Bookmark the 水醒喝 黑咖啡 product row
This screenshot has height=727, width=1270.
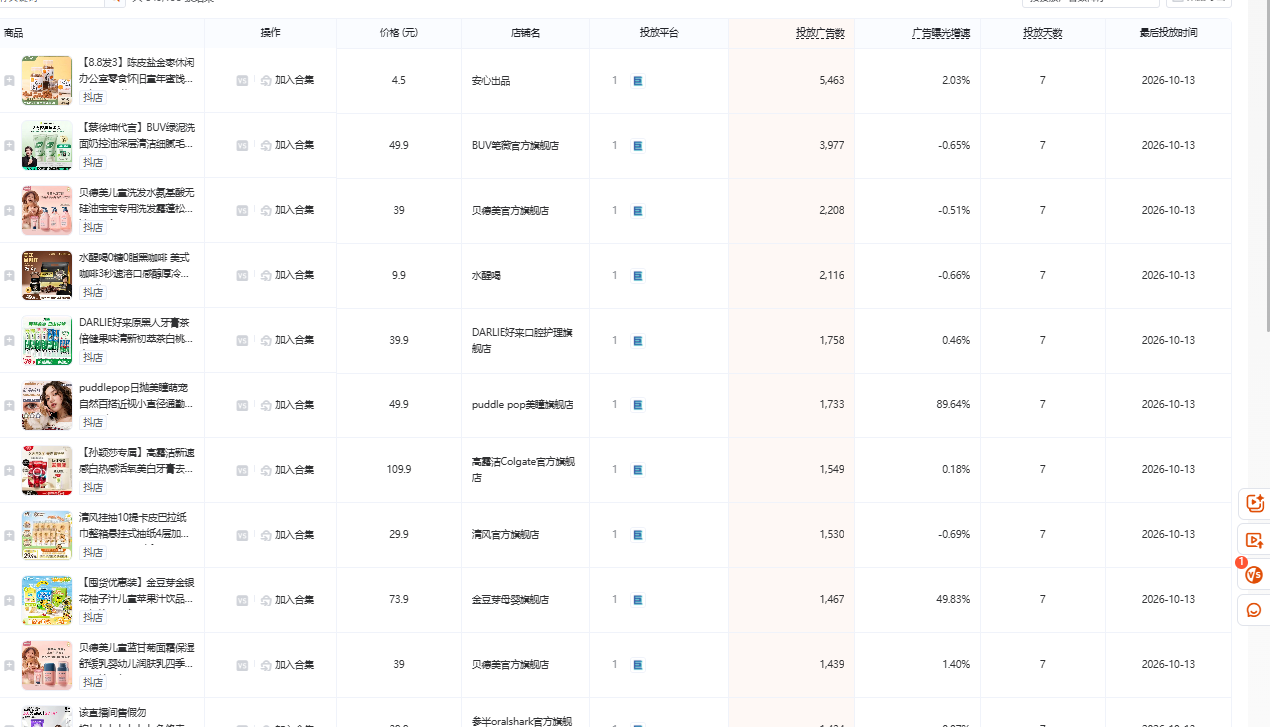(x=9, y=276)
